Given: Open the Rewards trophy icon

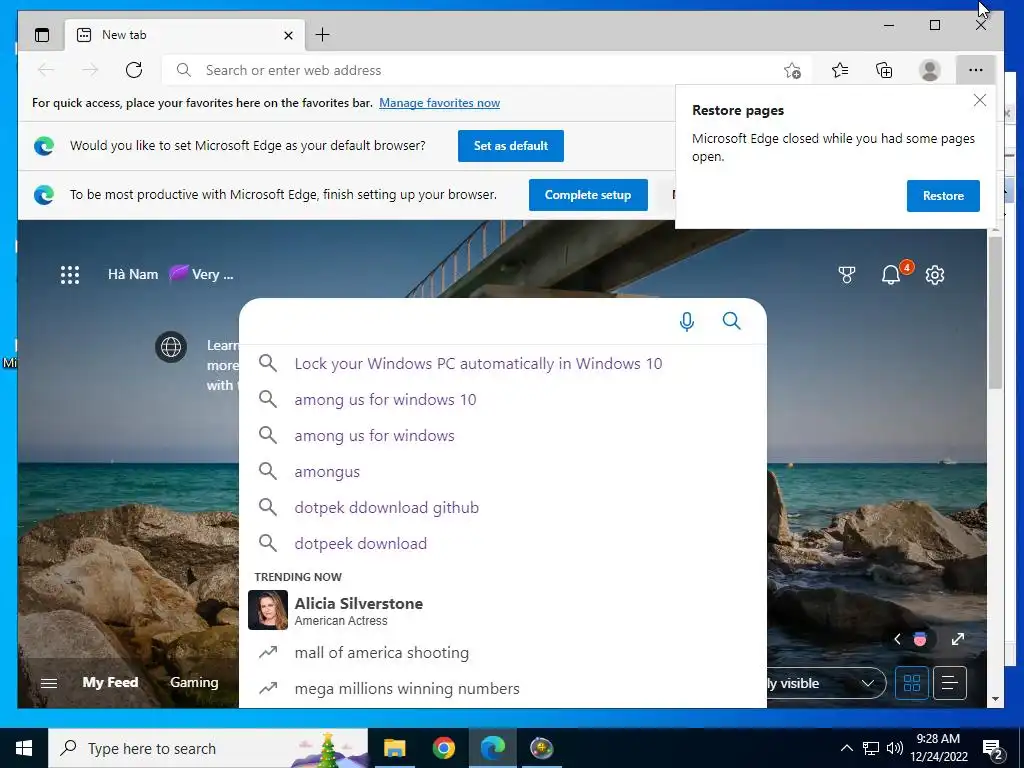Looking at the screenshot, I should 846,275.
